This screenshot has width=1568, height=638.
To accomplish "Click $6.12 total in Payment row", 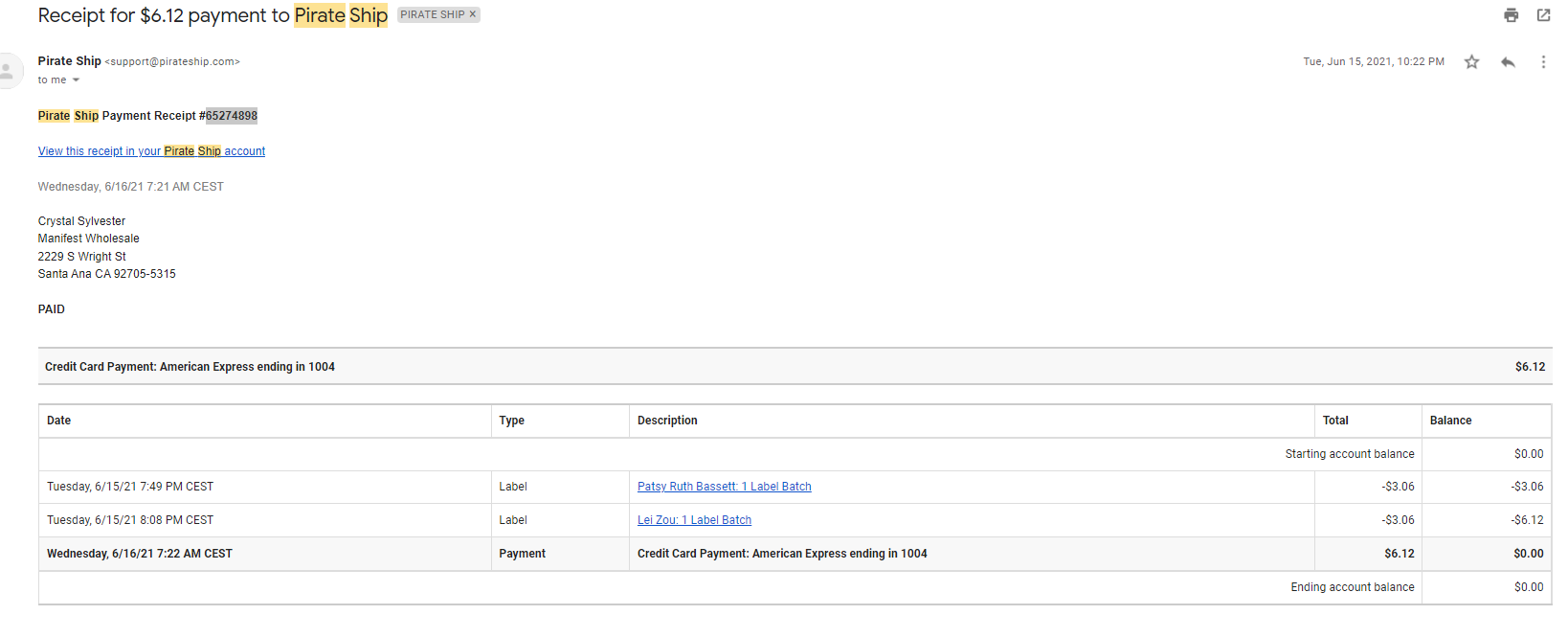I will 1400,554.
